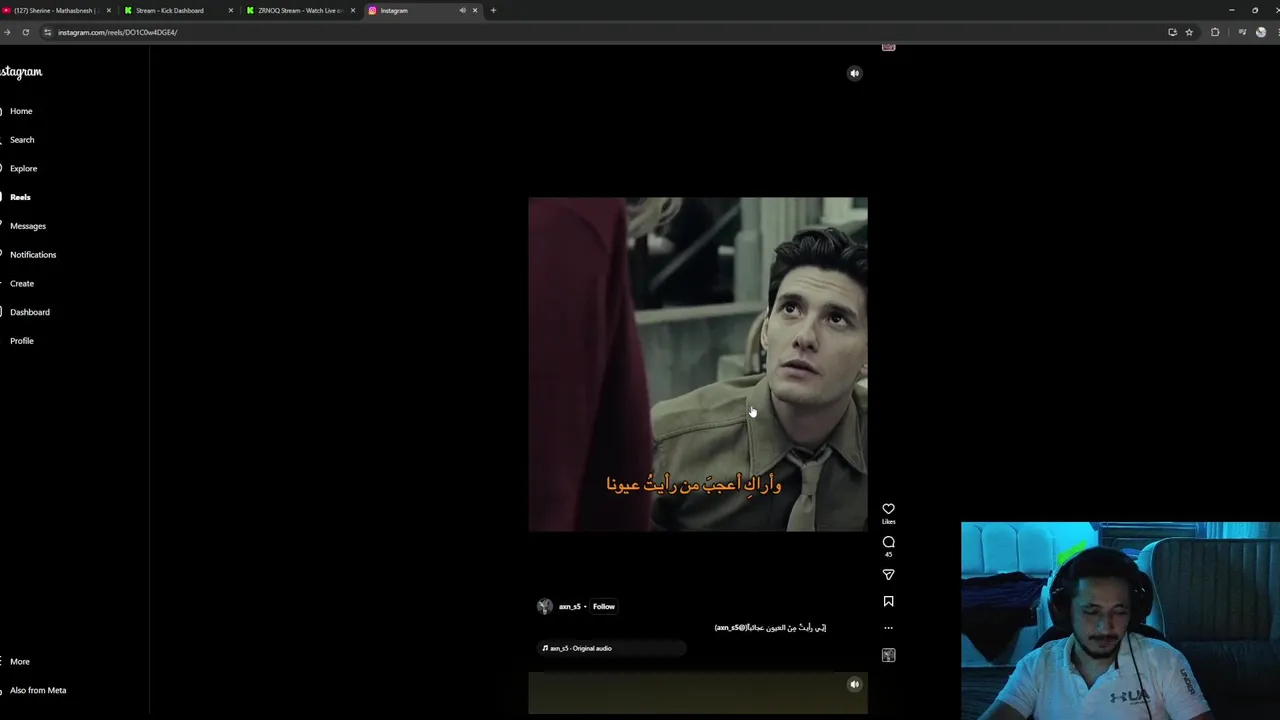Toggle sound on the next reel below

[x=854, y=684]
